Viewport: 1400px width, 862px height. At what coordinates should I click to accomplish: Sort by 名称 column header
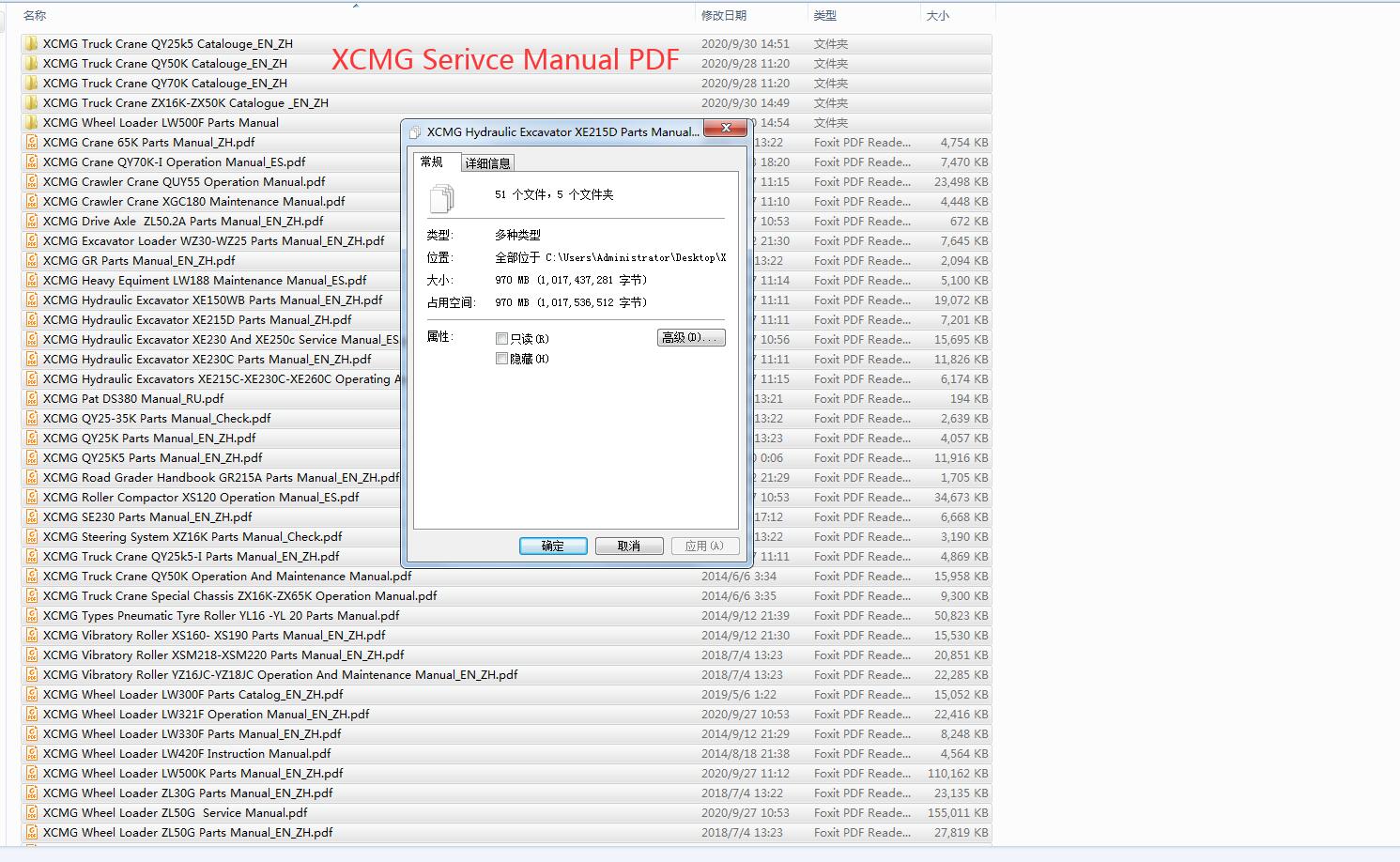35,15
